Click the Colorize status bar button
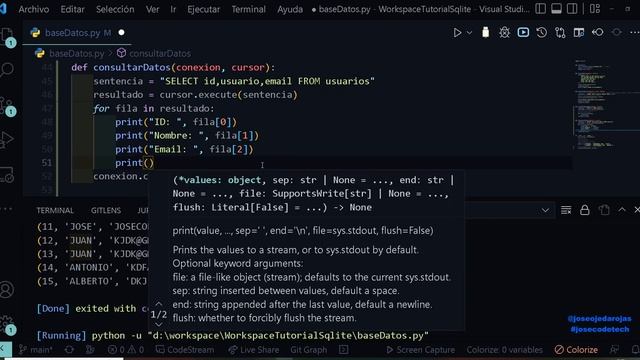Viewport: 640px width, 360px height. 576,350
